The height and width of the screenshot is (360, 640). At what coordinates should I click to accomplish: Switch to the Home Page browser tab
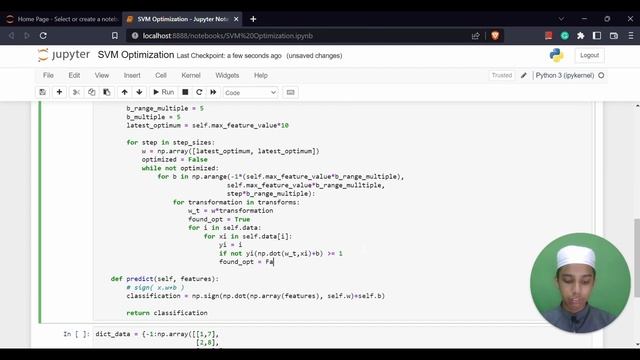coord(62,19)
